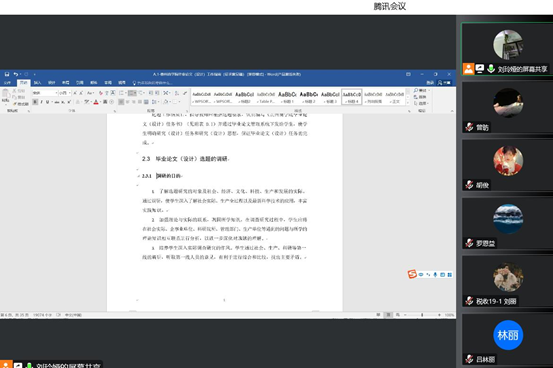This screenshot has height=368, width=553.
Task: Click the strikethrough text icon
Action: [x=56, y=102]
